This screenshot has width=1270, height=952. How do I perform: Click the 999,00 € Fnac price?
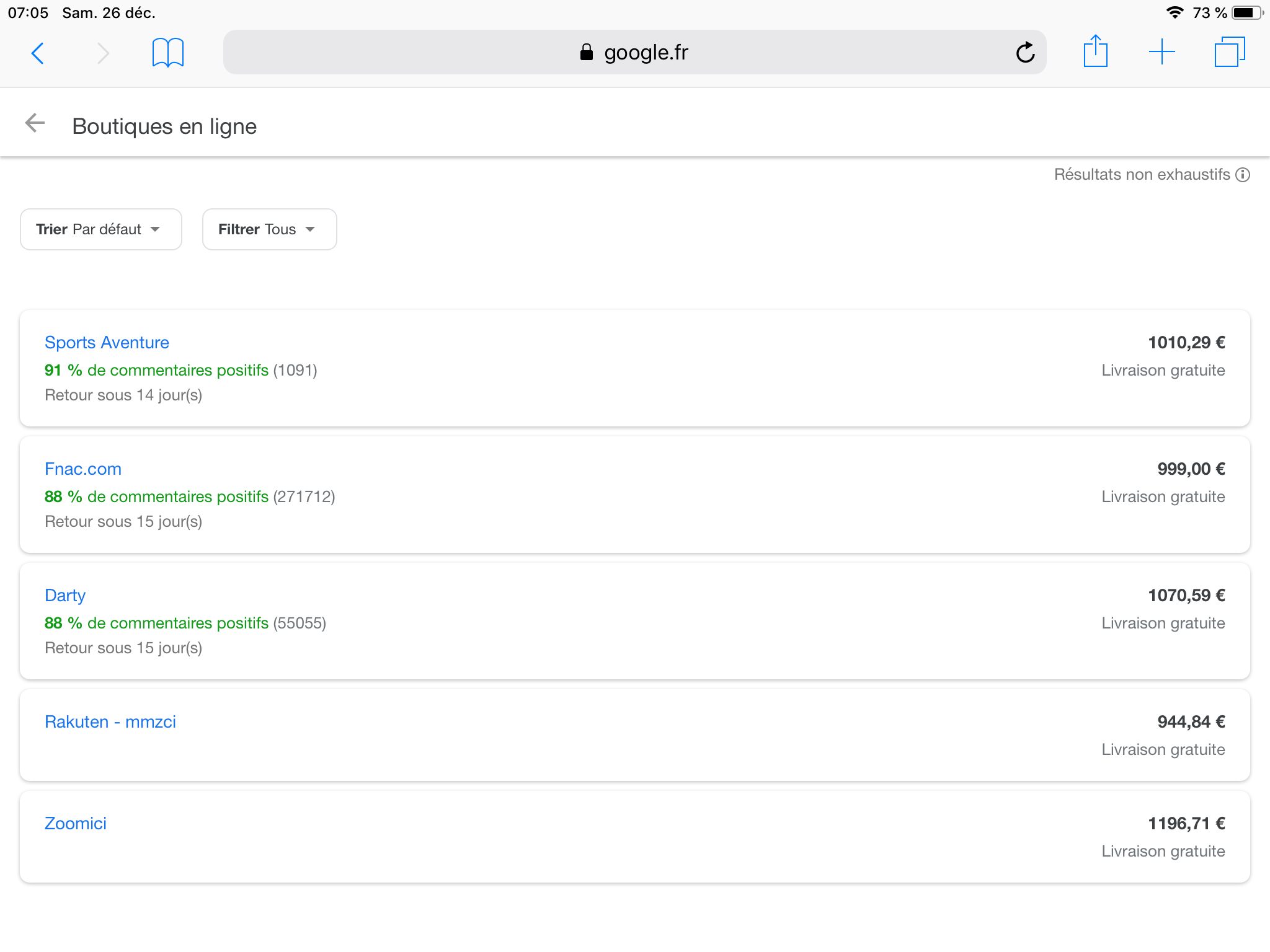[x=1191, y=469]
